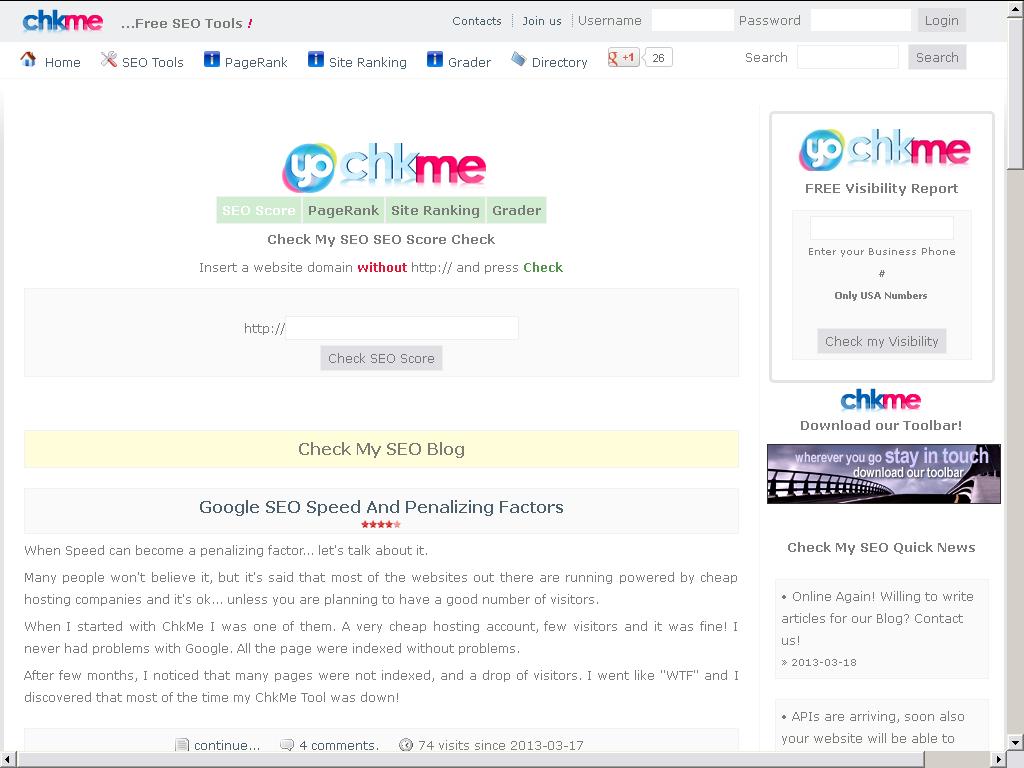Click the SEO Tools wrench icon
This screenshot has height=768, width=1024.
[x=108, y=59]
